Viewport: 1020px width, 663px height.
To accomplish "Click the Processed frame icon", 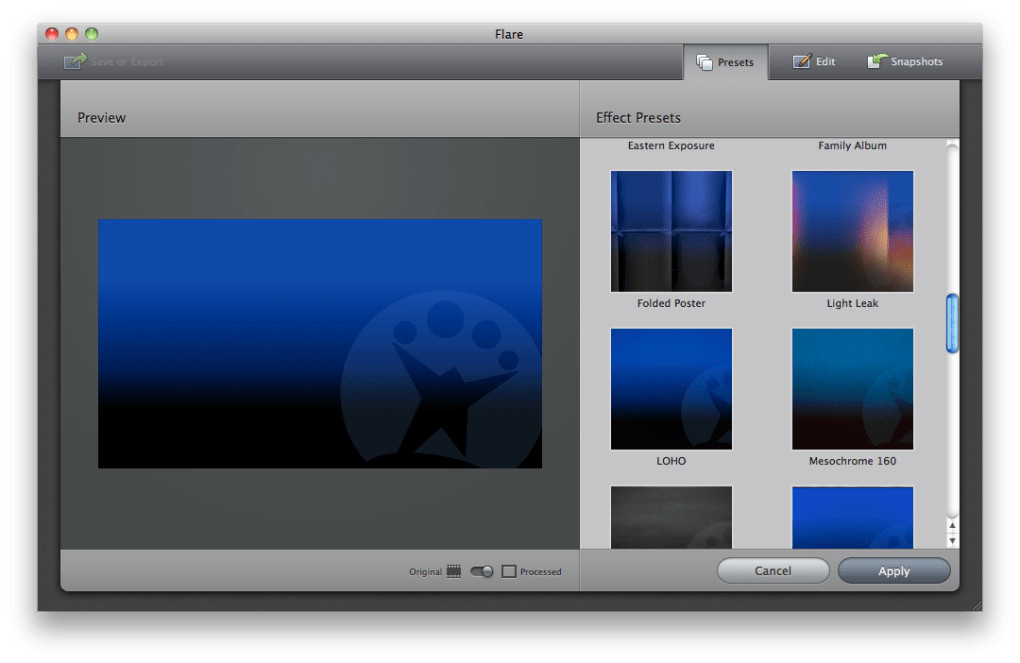I will coord(509,571).
